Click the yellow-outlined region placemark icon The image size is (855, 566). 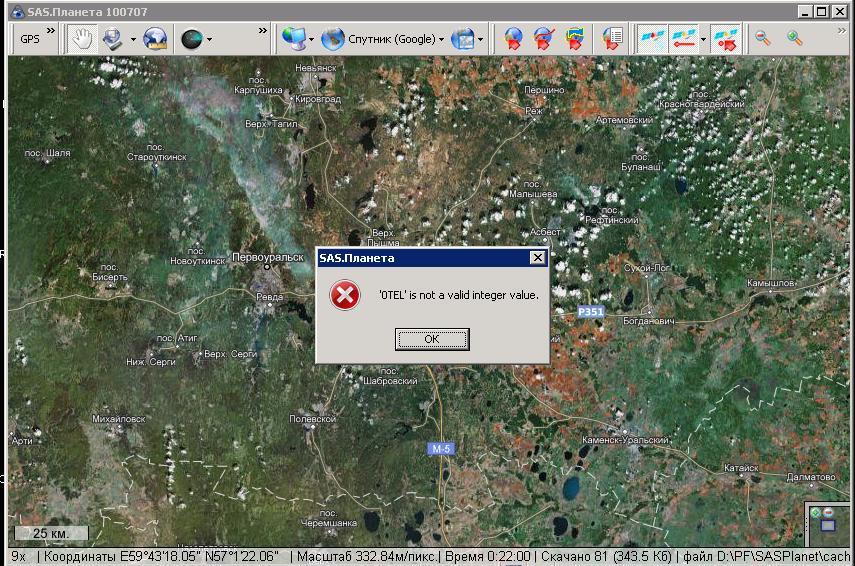pos(574,39)
